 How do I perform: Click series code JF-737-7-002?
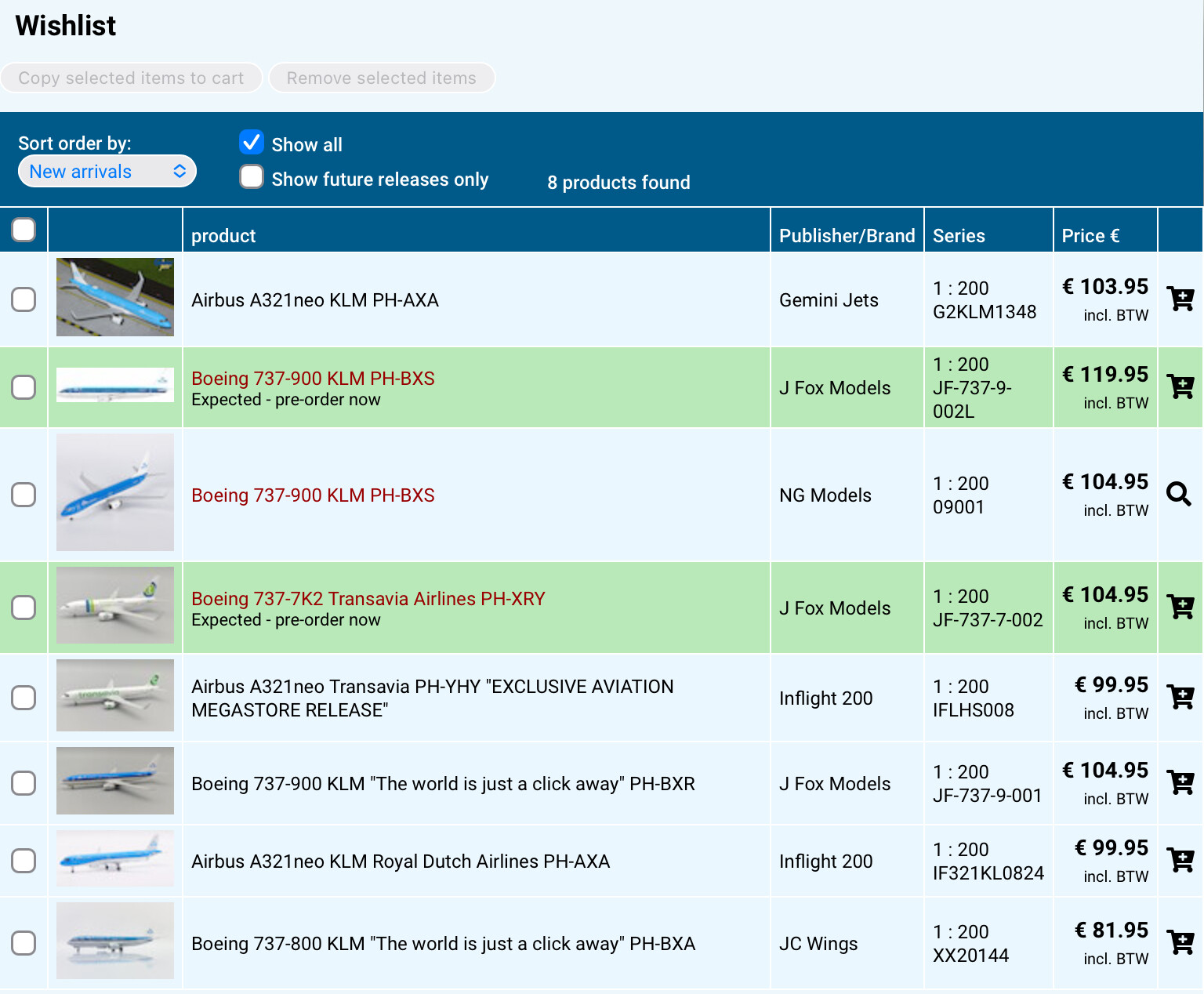(988, 619)
